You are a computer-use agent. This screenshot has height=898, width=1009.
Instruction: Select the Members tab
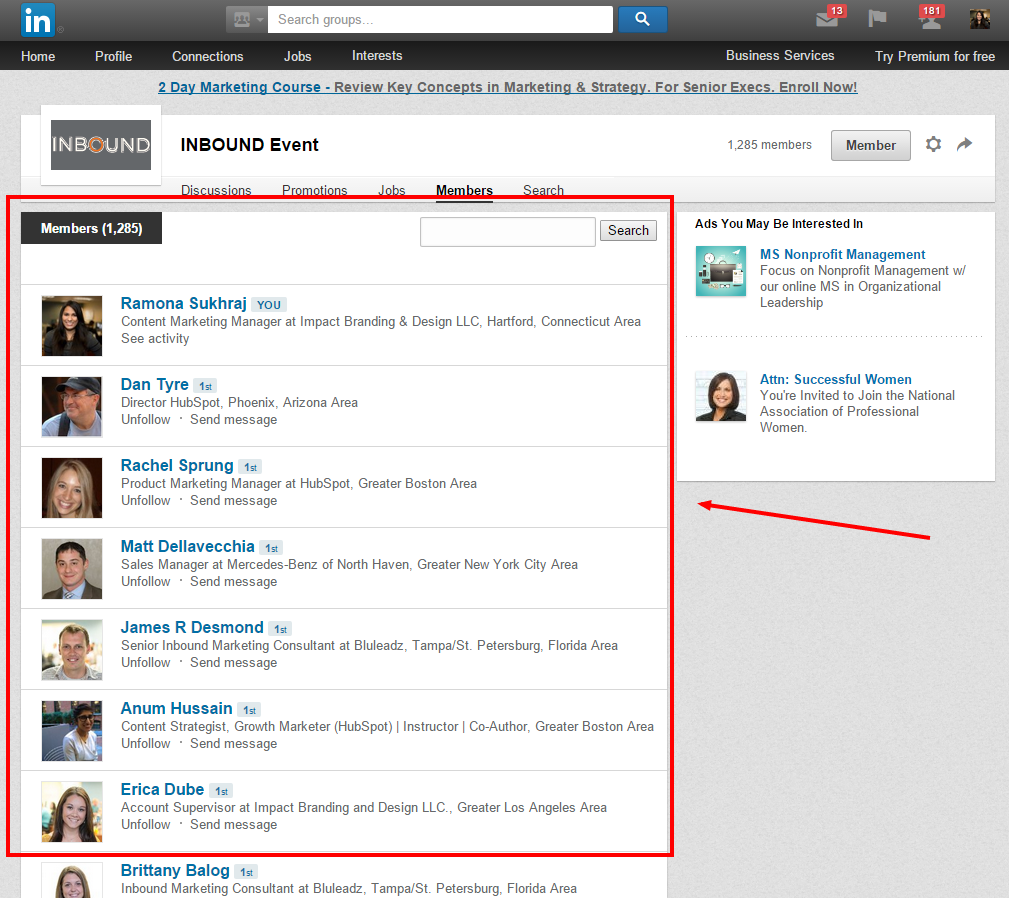coord(464,190)
